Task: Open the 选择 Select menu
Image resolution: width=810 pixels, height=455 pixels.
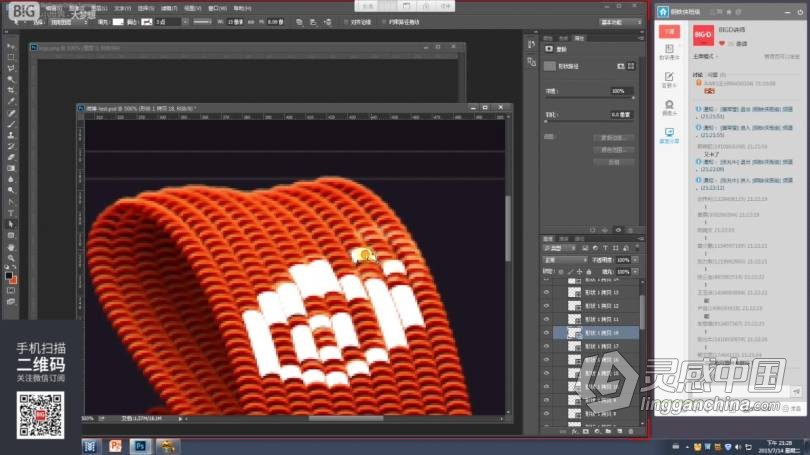Action: point(146,8)
